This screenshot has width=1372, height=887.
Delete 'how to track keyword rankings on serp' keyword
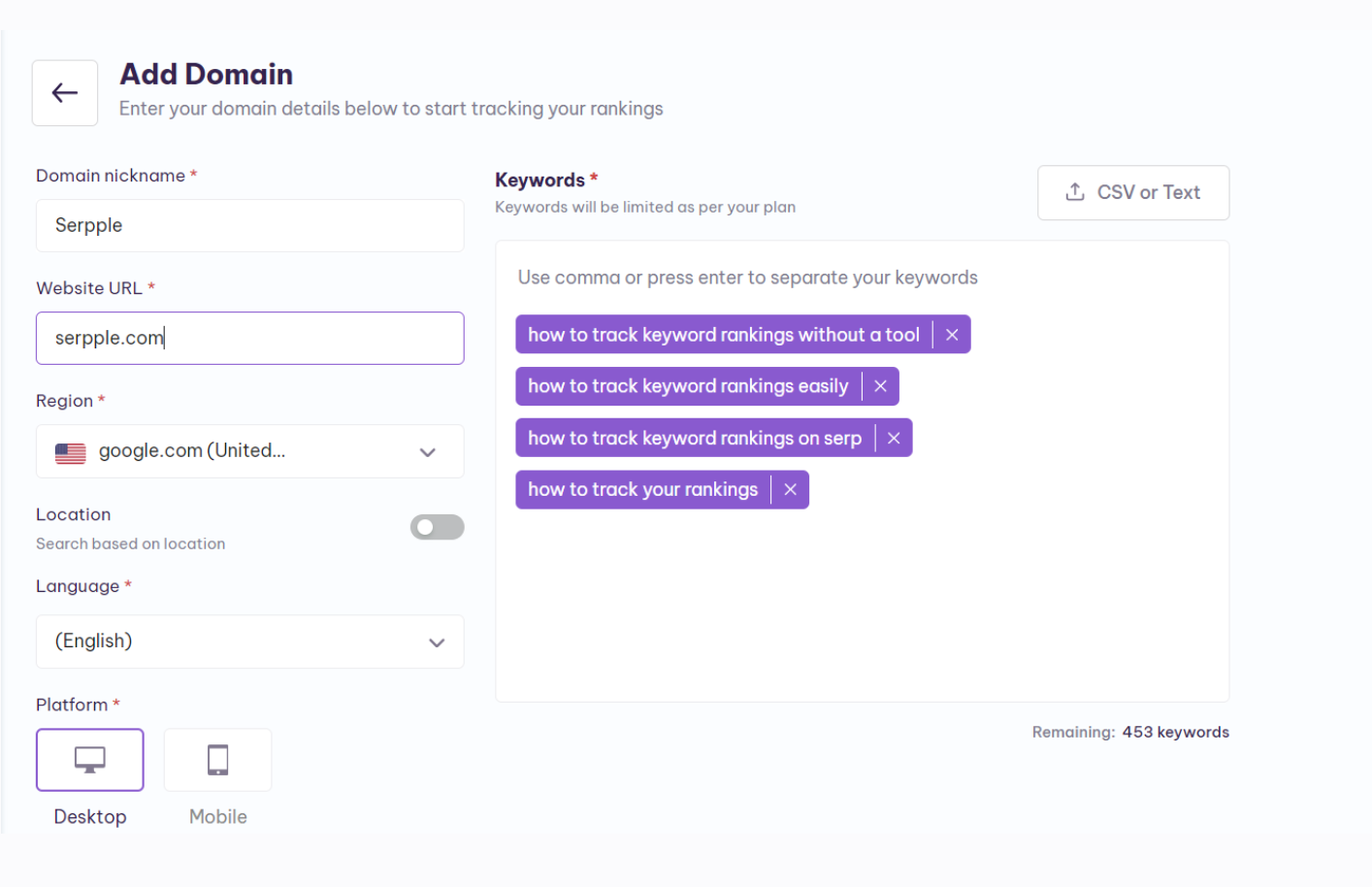[x=894, y=439]
